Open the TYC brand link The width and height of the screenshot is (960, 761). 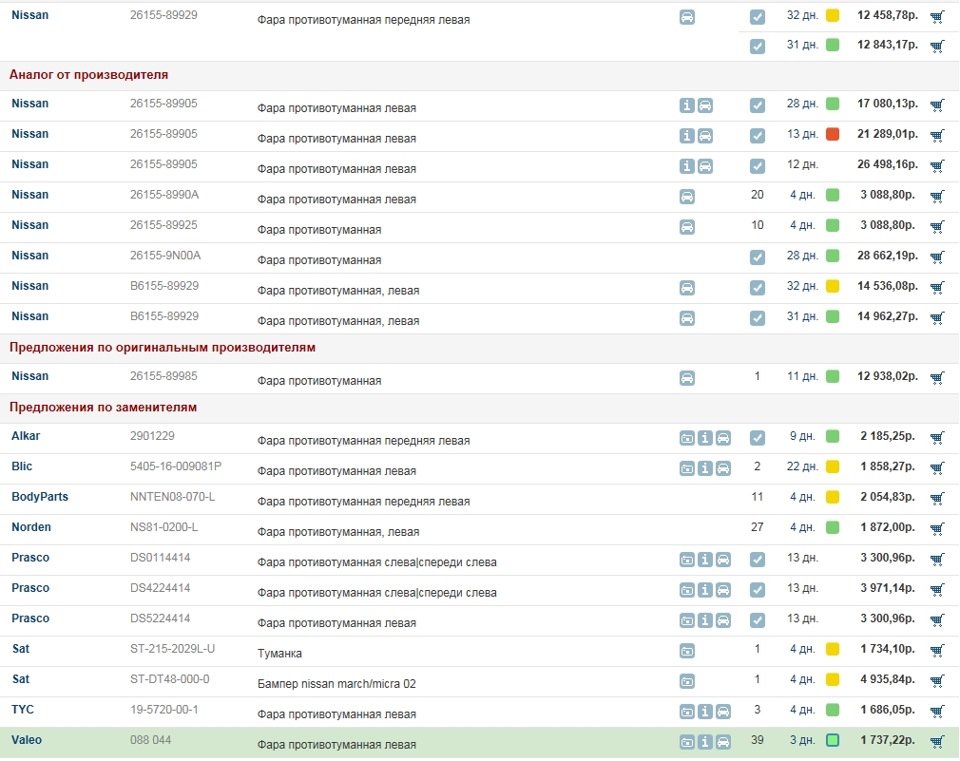click(23, 710)
